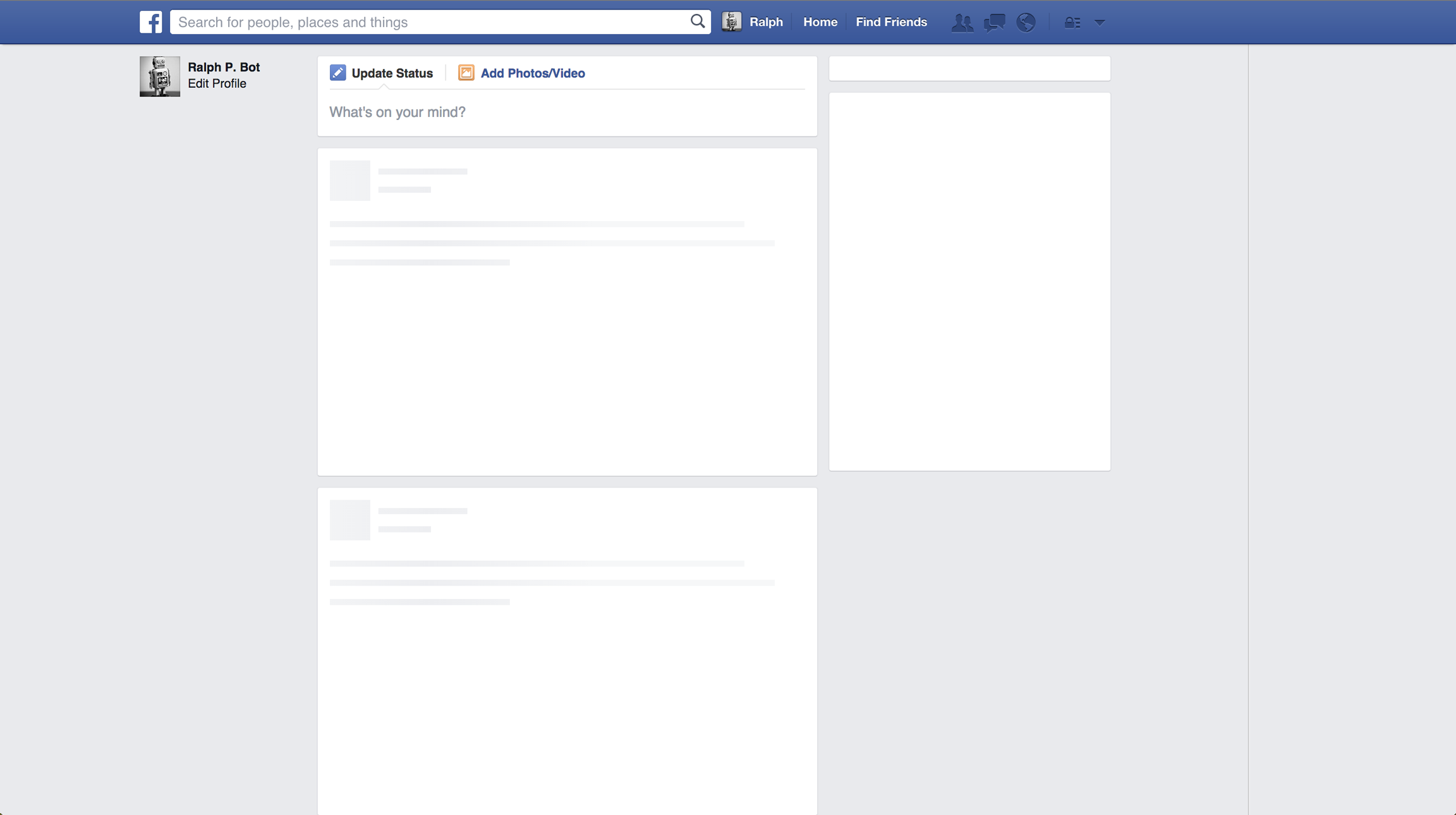Toggle the Add Photos/Video tab

522,73
